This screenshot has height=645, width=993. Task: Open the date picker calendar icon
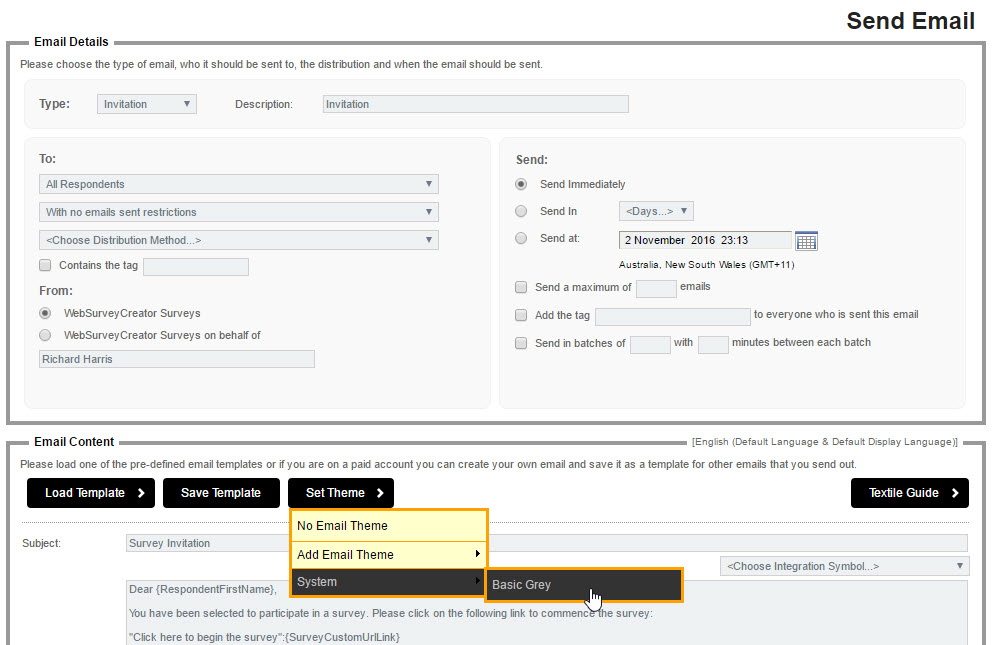pyautogui.click(x=807, y=240)
